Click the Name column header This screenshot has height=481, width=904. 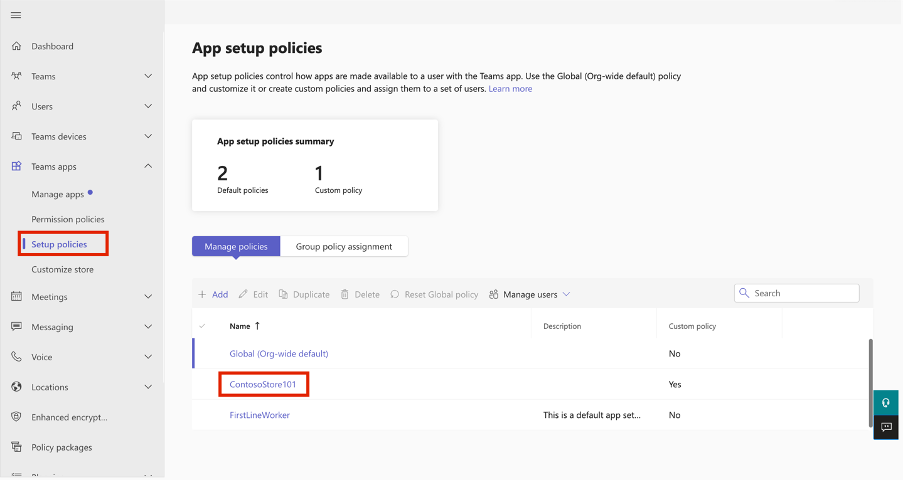point(240,326)
